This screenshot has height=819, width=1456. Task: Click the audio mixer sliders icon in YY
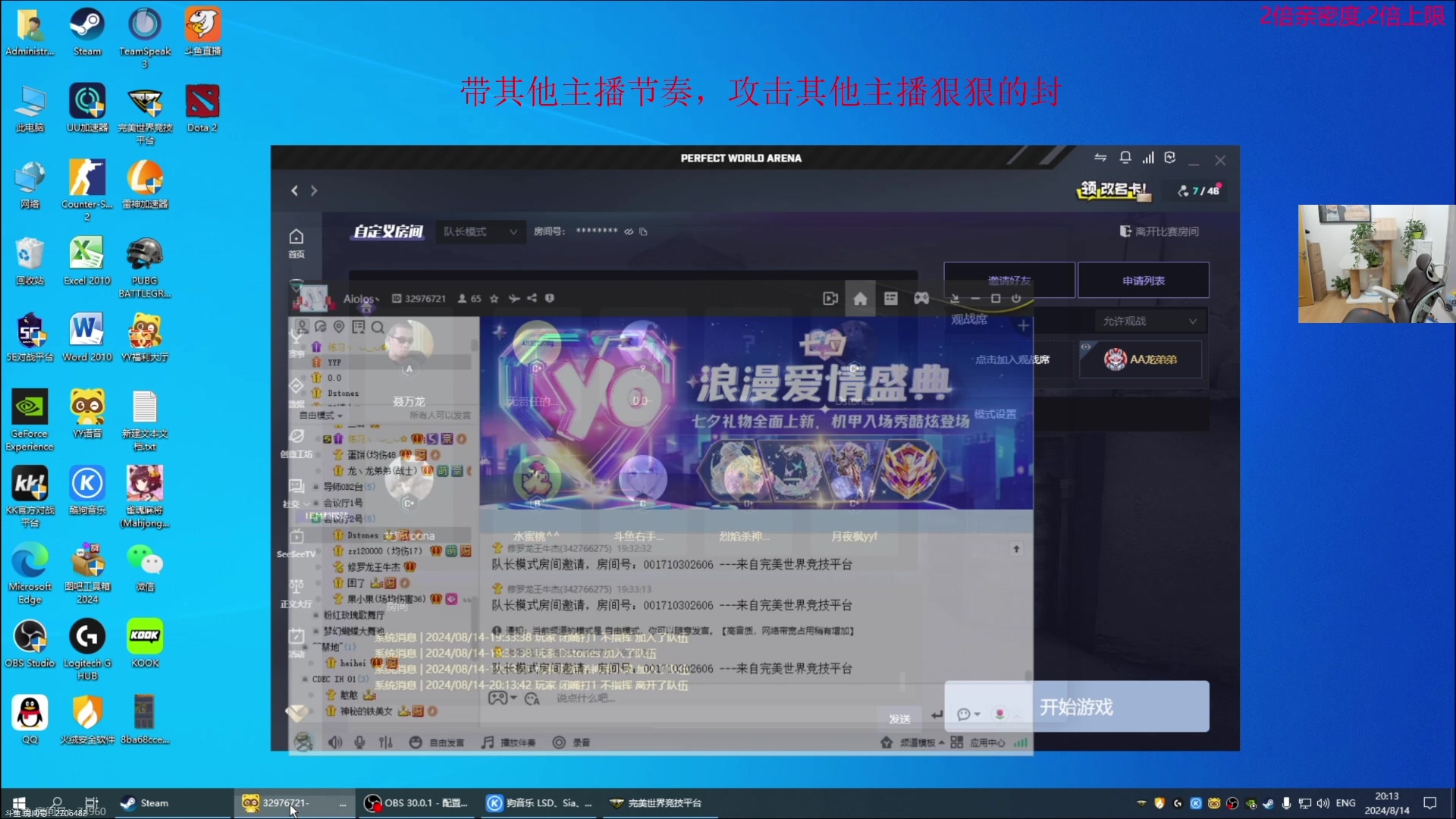(385, 742)
